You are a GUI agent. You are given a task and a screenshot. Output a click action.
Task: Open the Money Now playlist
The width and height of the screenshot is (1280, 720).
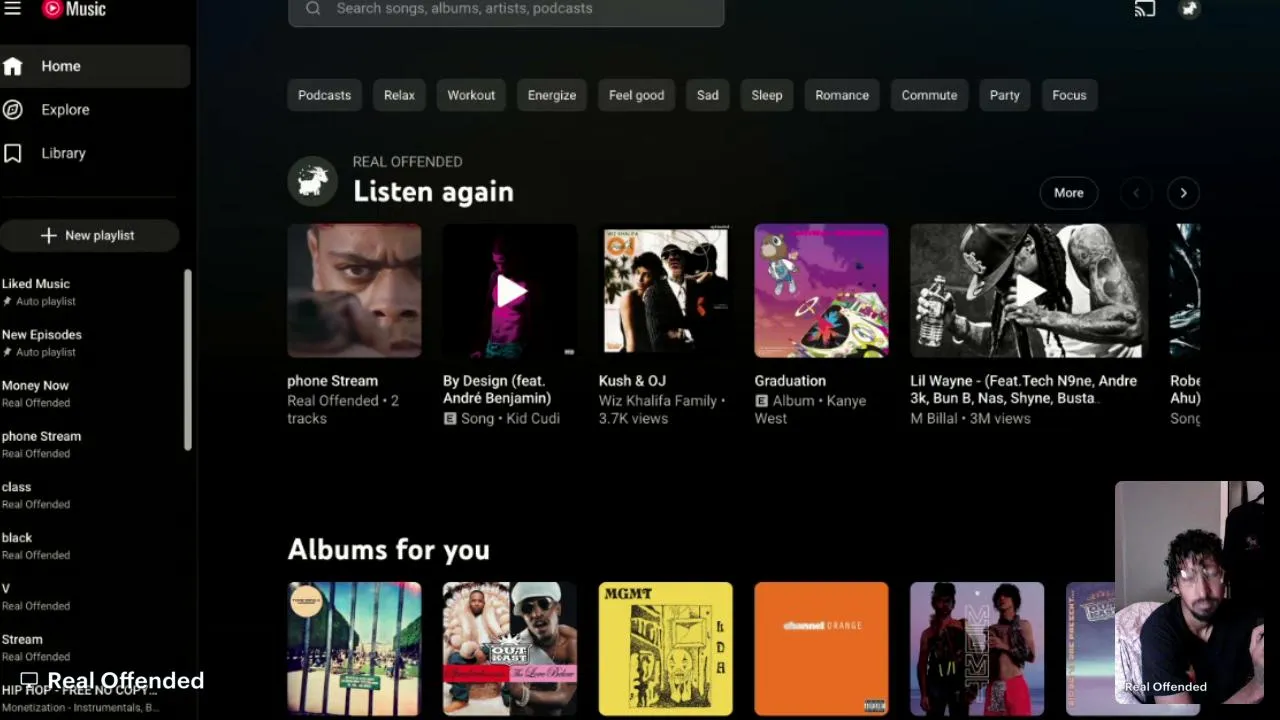90,394
